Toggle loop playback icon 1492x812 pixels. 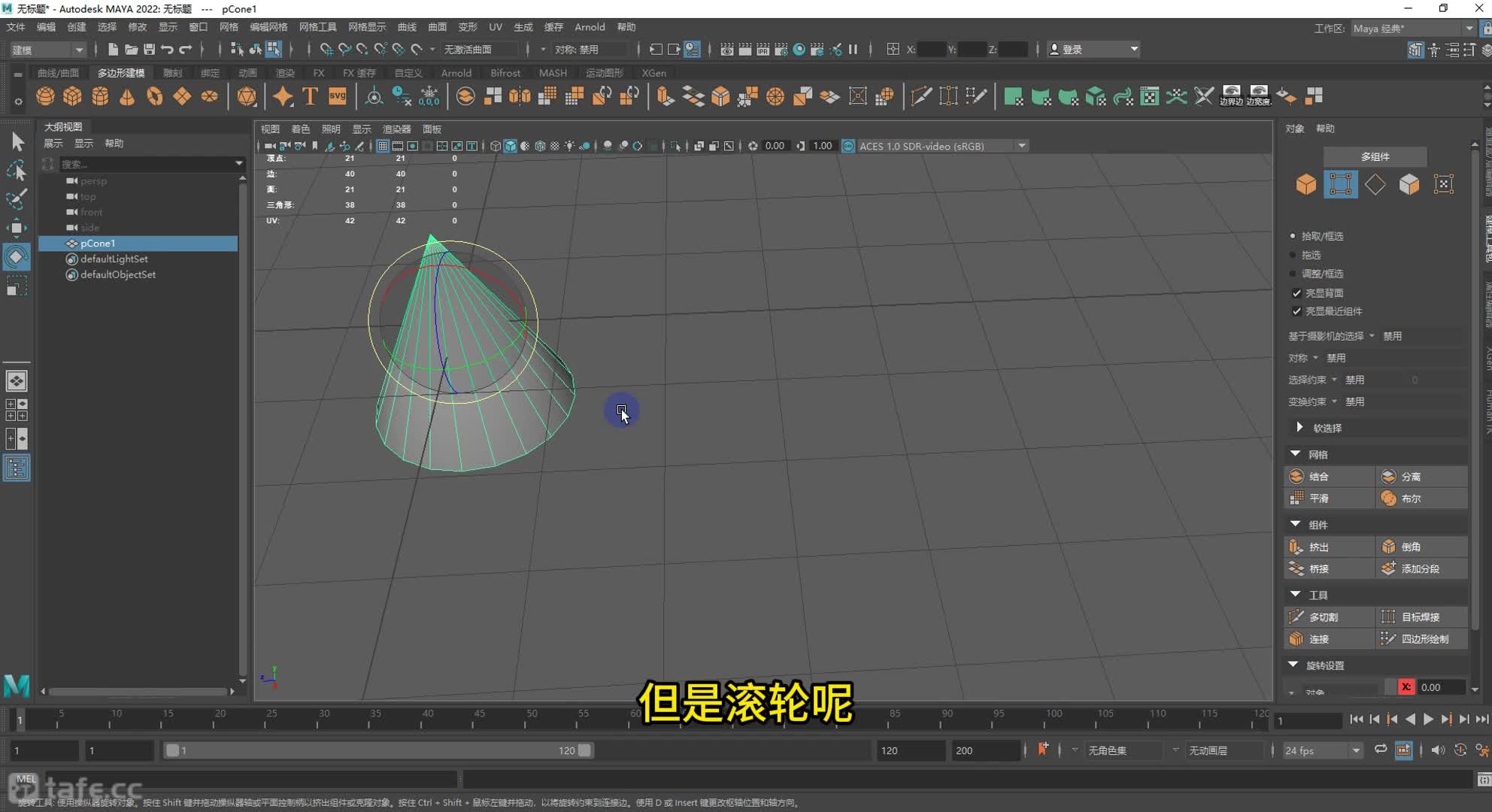(1381, 750)
